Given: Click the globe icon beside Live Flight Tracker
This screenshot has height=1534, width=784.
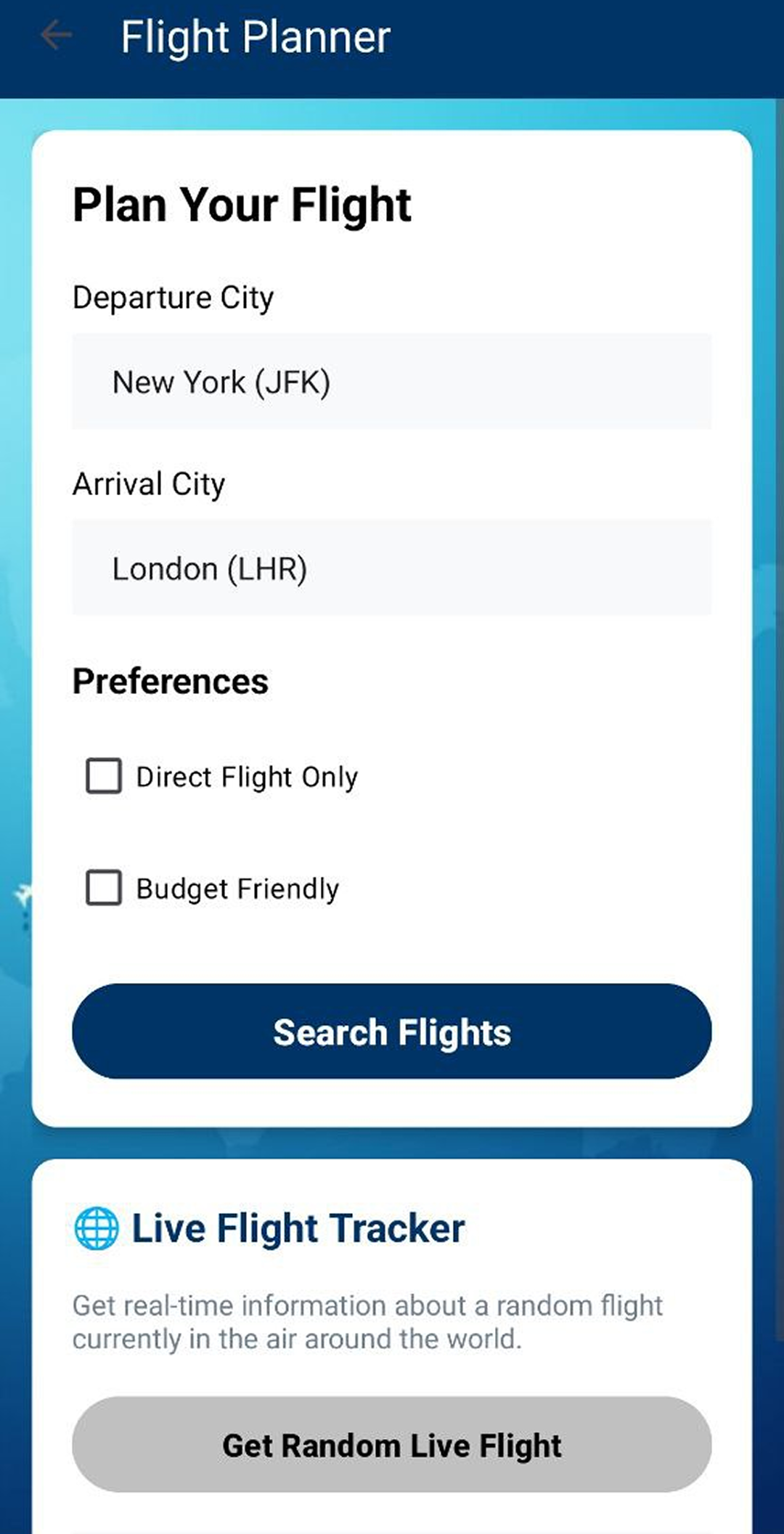Looking at the screenshot, I should pos(97,1228).
